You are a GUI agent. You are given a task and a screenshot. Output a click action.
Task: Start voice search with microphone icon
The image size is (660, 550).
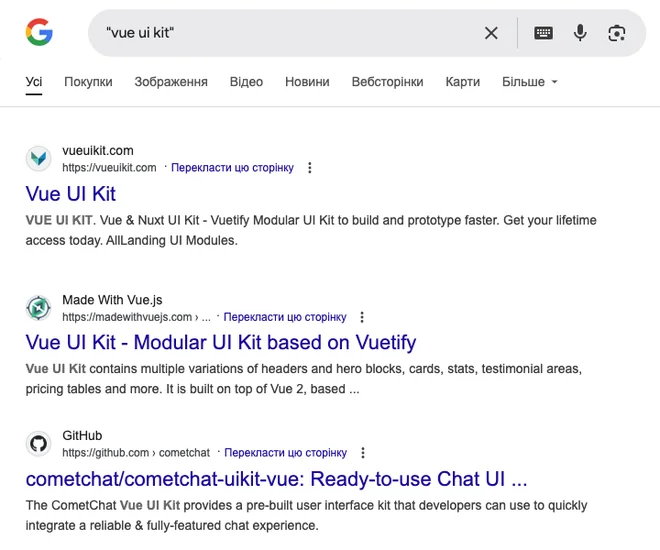point(580,33)
